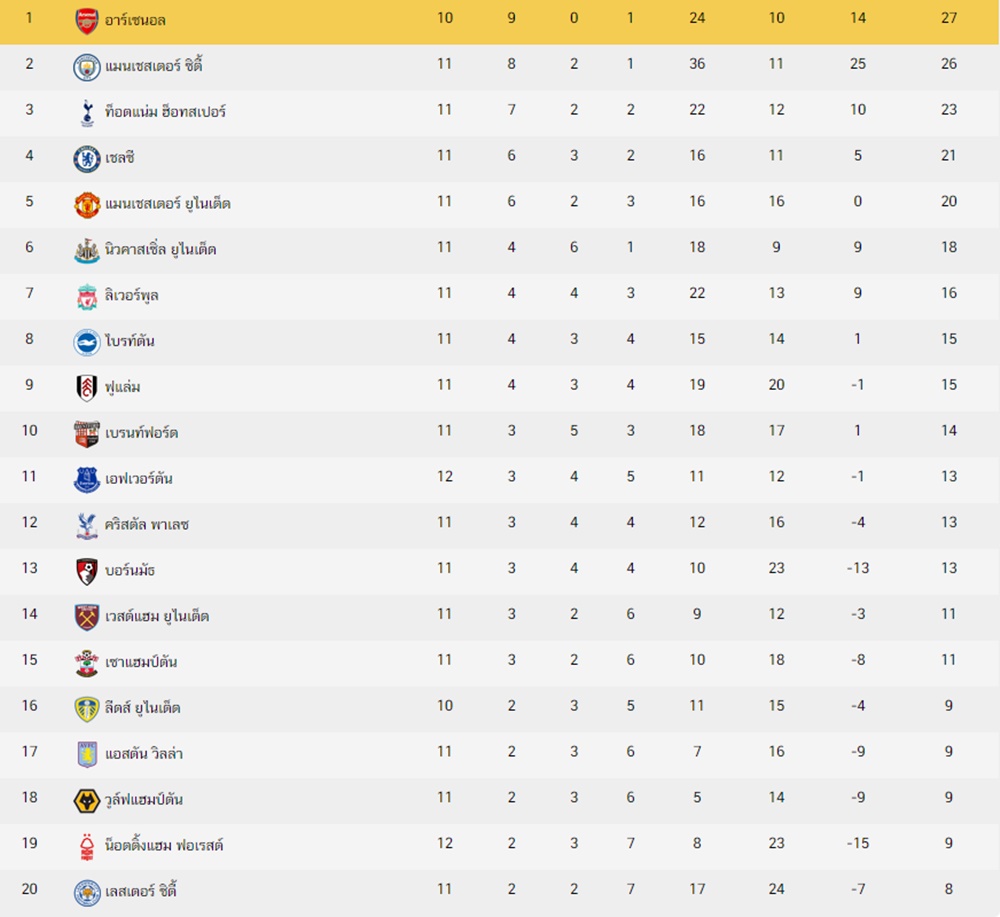The height and width of the screenshot is (917, 1000).
Task: Open the Leicester City fox badge
Action: [87, 892]
